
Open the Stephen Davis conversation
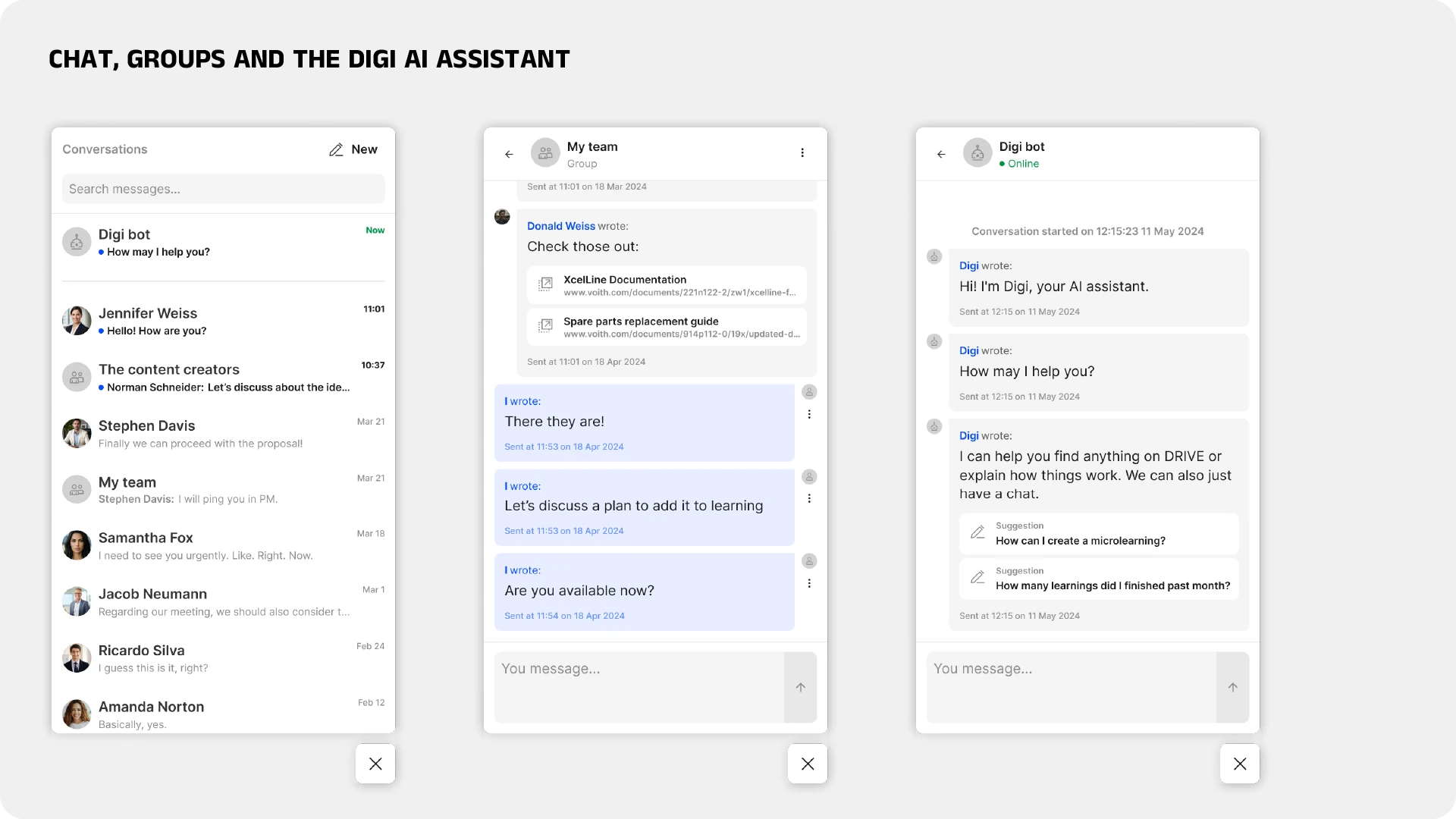pyautogui.click(x=224, y=434)
